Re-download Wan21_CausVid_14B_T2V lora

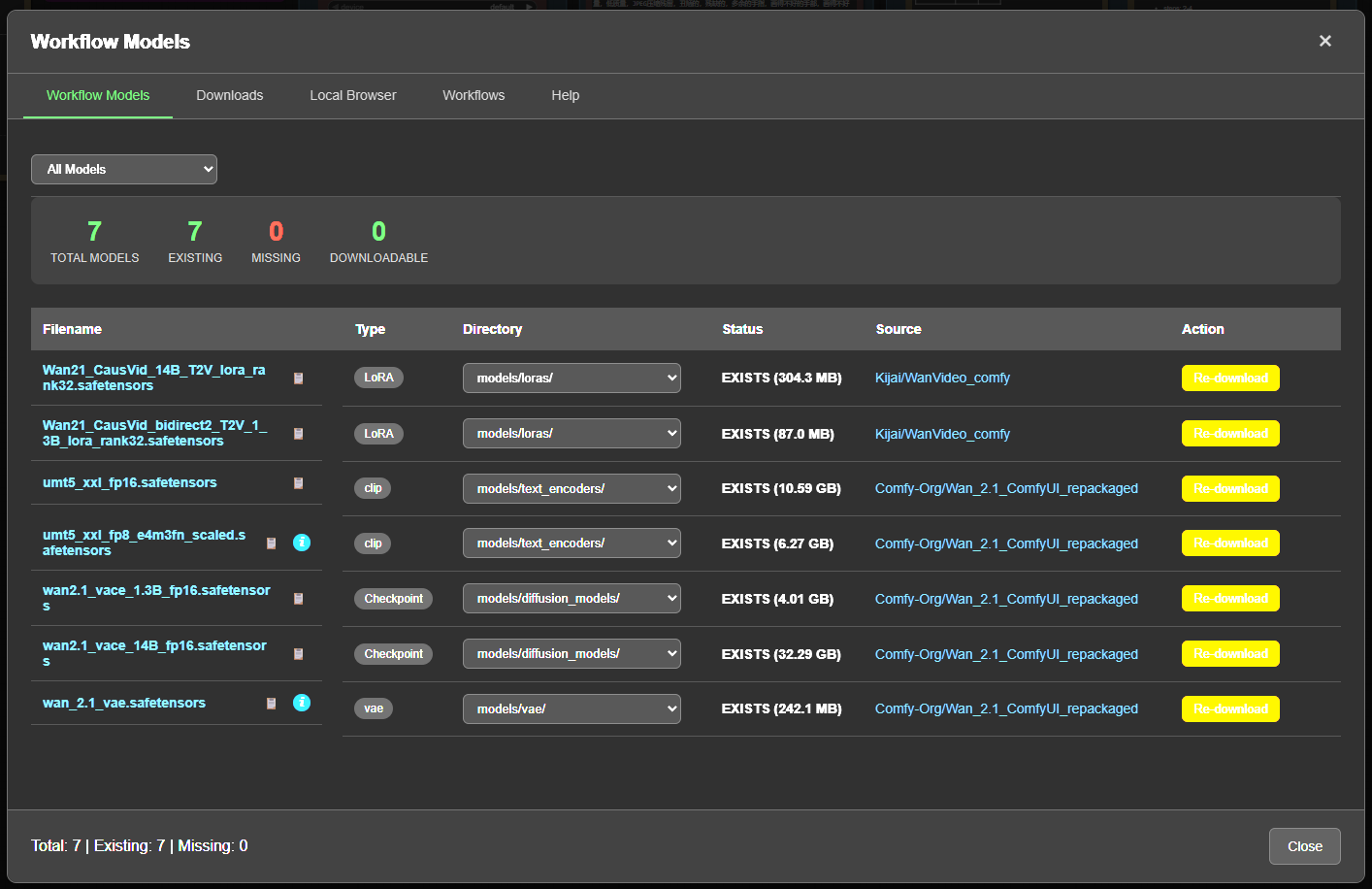point(1230,378)
